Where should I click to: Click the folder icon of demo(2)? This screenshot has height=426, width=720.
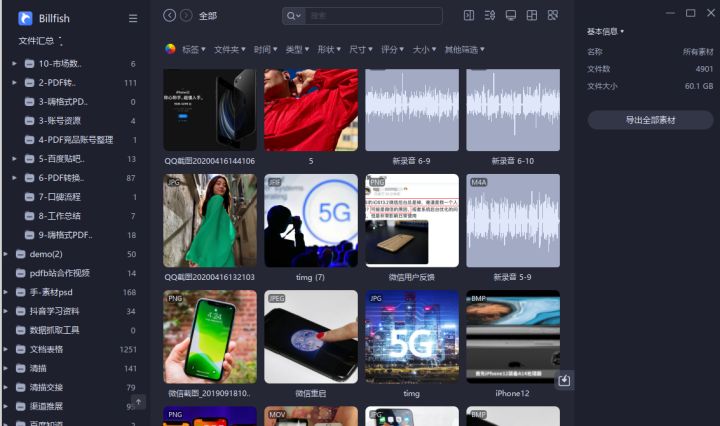(21, 254)
